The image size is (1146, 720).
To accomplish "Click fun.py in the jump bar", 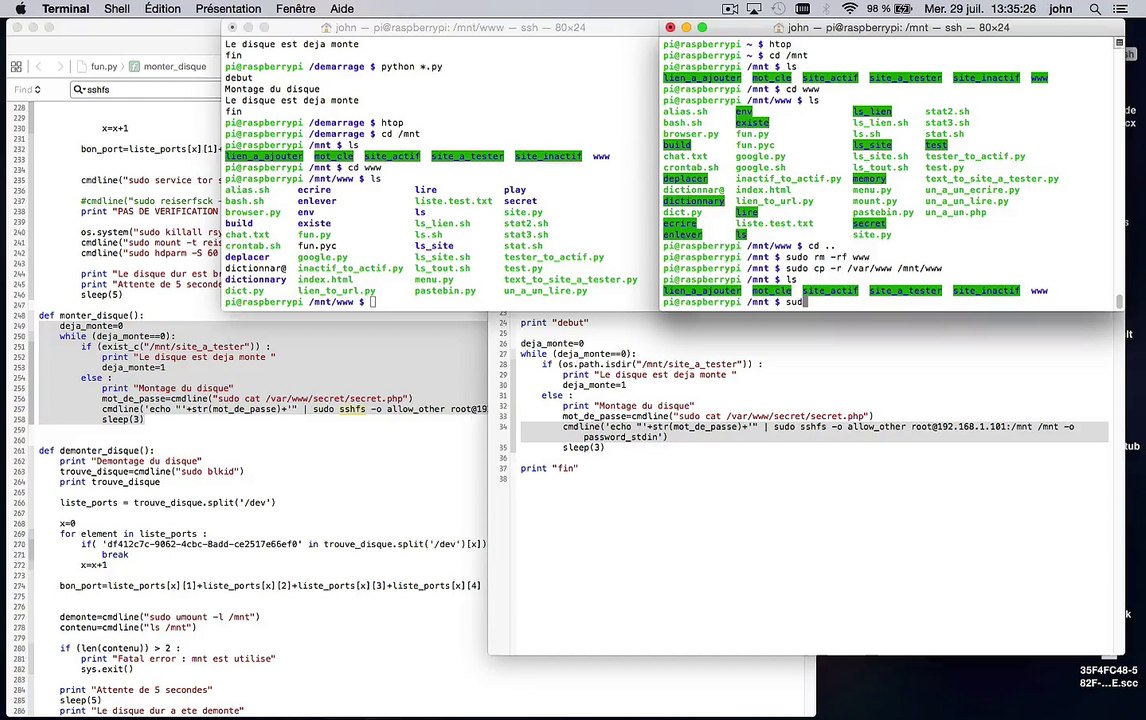I will (x=103, y=67).
